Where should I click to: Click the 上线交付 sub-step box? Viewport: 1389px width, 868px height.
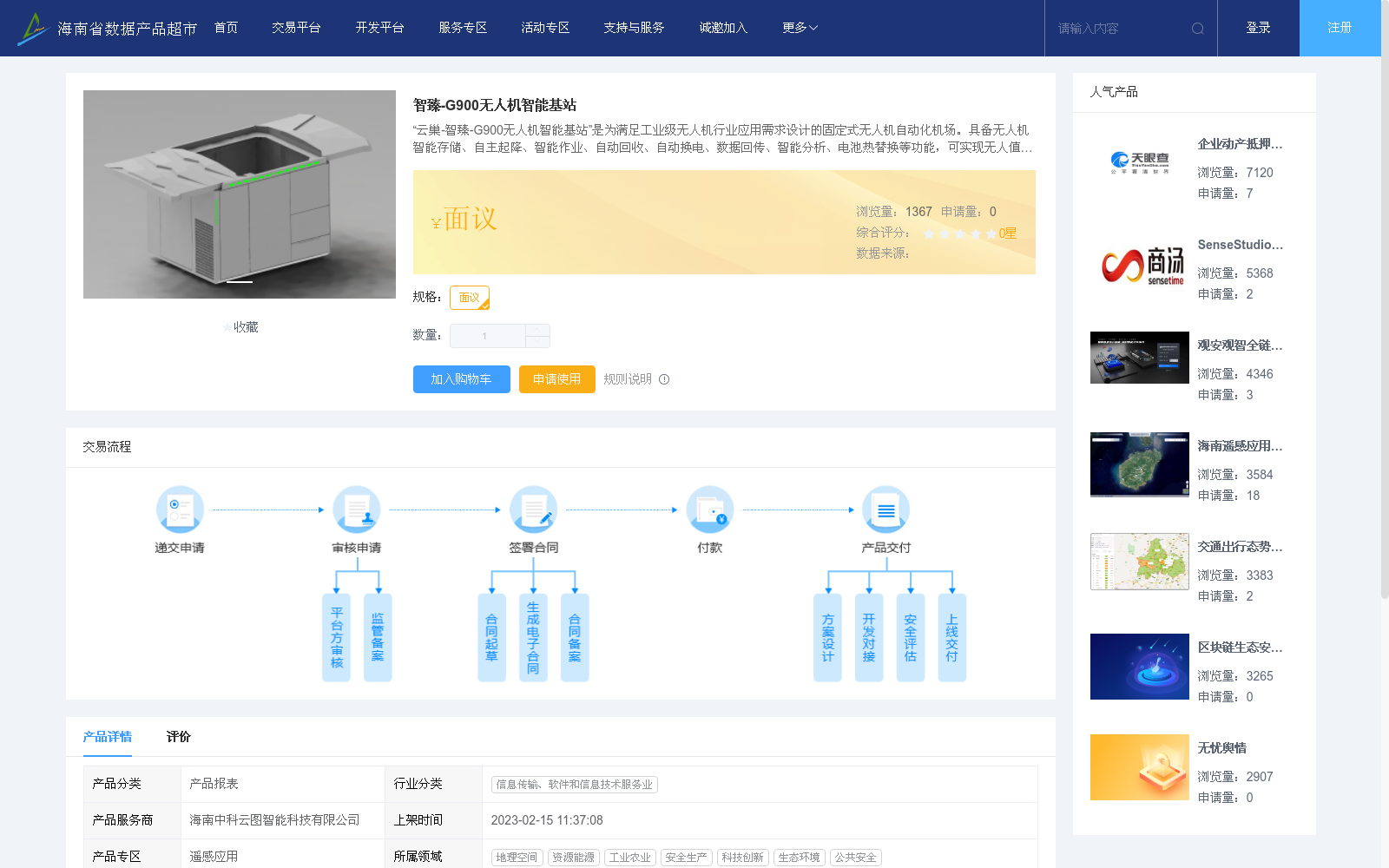(x=952, y=637)
